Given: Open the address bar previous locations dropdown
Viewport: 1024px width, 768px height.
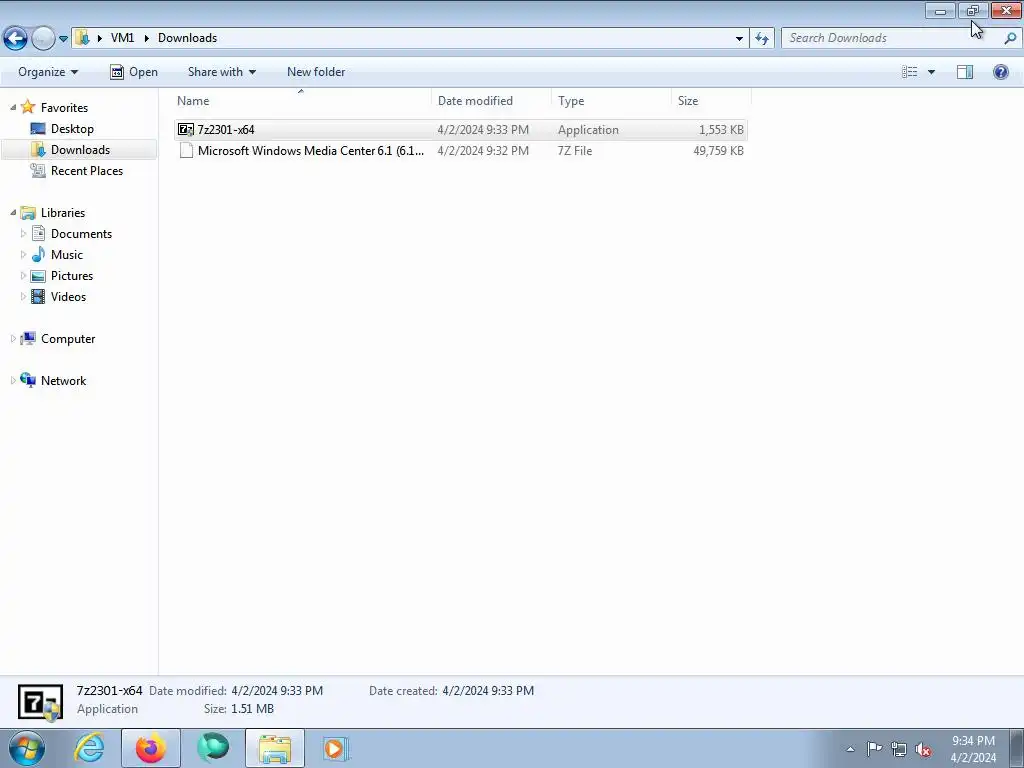Looking at the screenshot, I should (x=739, y=39).
